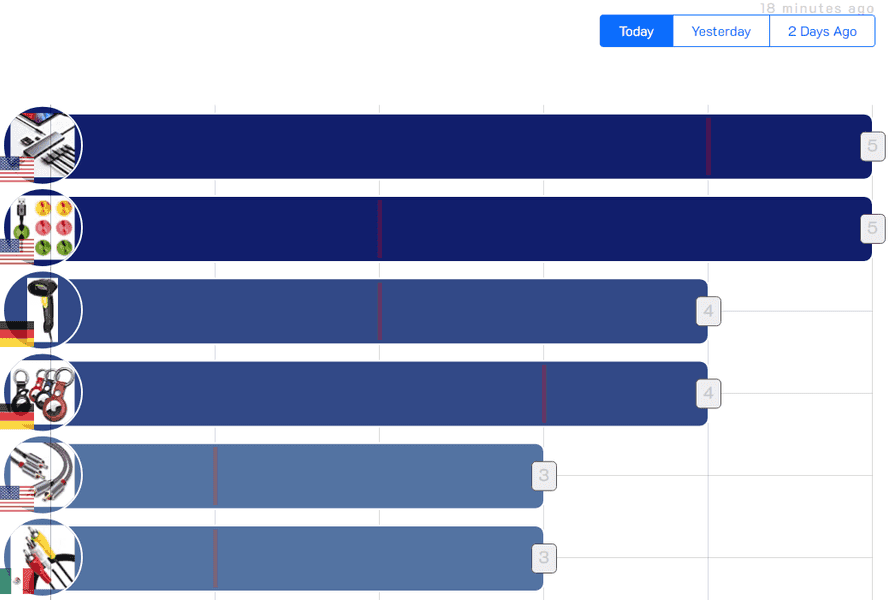The width and height of the screenshot is (894, 600).
Task: Click the red marker on the top bar
Action: pos(708,147)
